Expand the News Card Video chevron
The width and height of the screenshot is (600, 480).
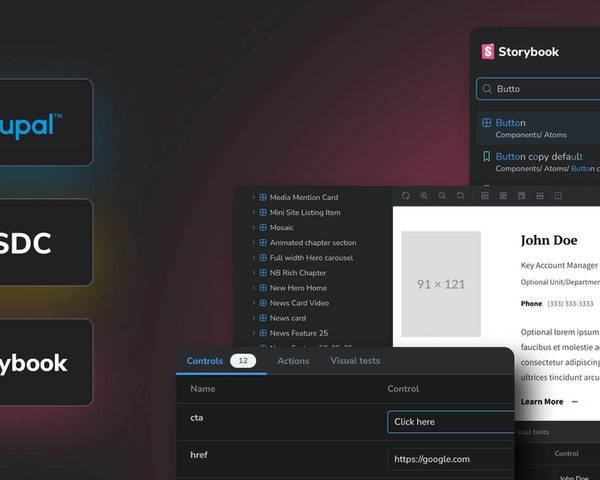click(253, 303)
